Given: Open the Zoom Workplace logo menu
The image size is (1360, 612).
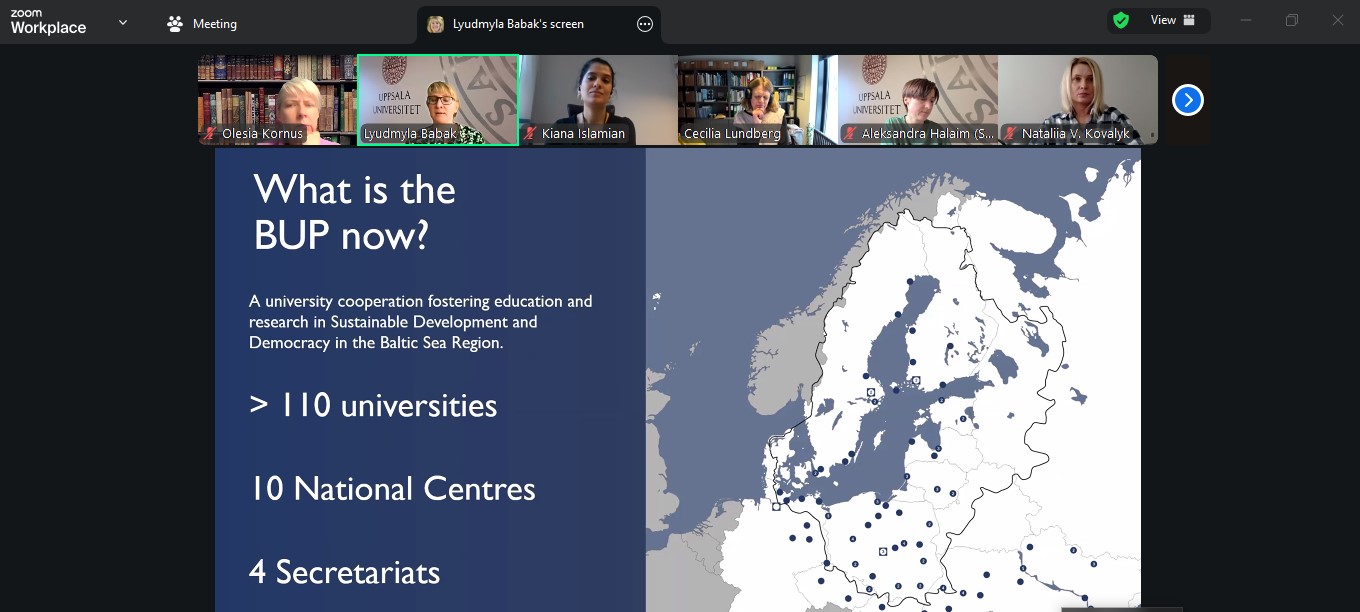Looking at the screenshot, I should [48, 22].
